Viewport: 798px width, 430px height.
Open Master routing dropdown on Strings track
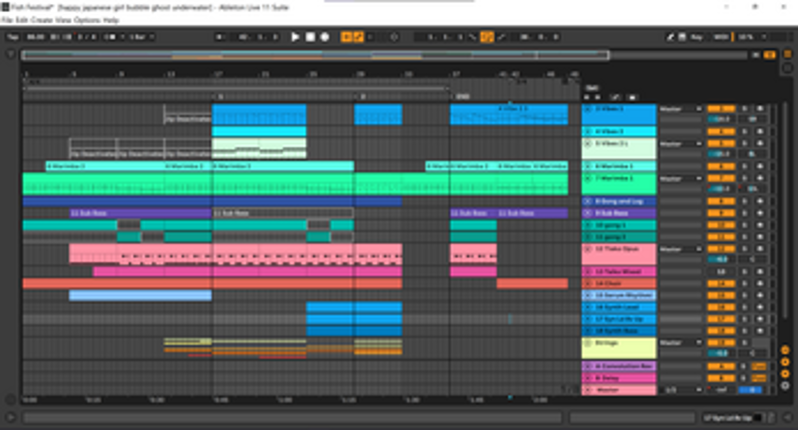click(680, 343)
